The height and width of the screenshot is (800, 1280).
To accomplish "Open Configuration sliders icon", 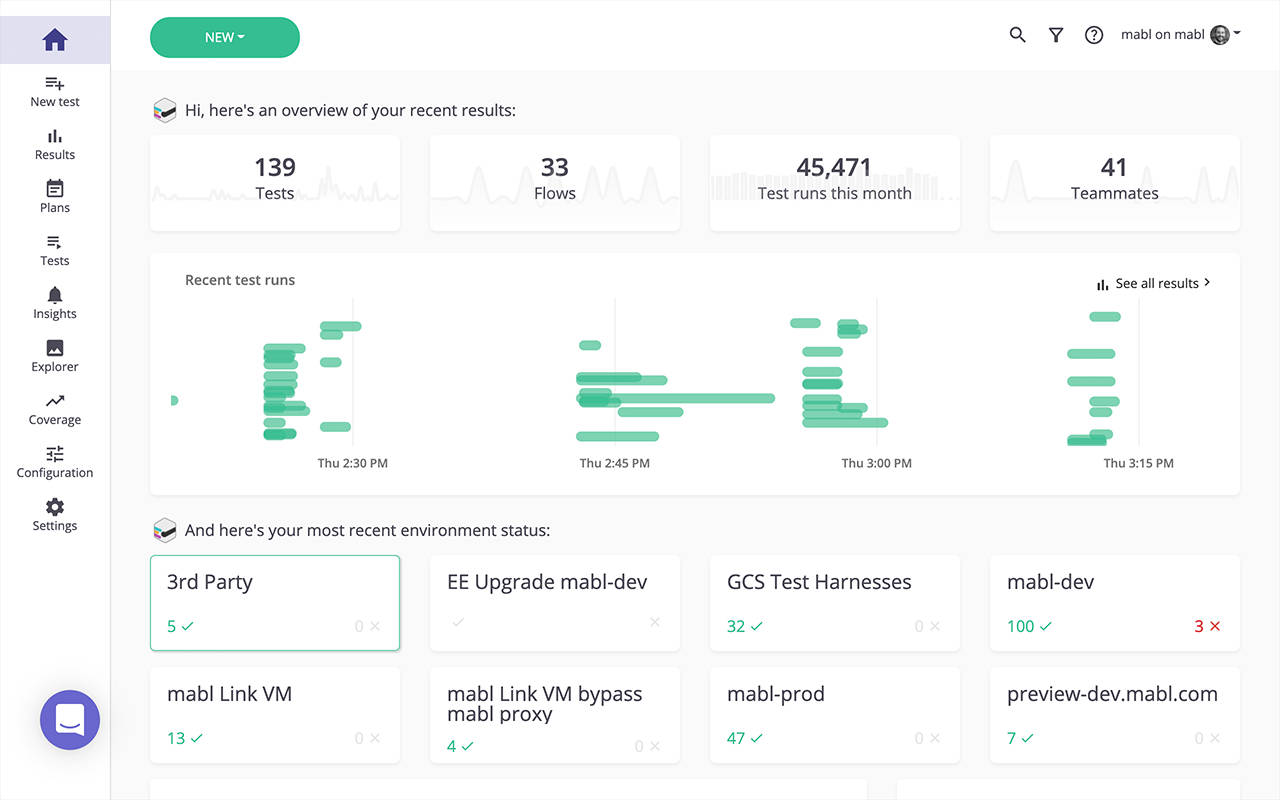I will pos(55,454).
